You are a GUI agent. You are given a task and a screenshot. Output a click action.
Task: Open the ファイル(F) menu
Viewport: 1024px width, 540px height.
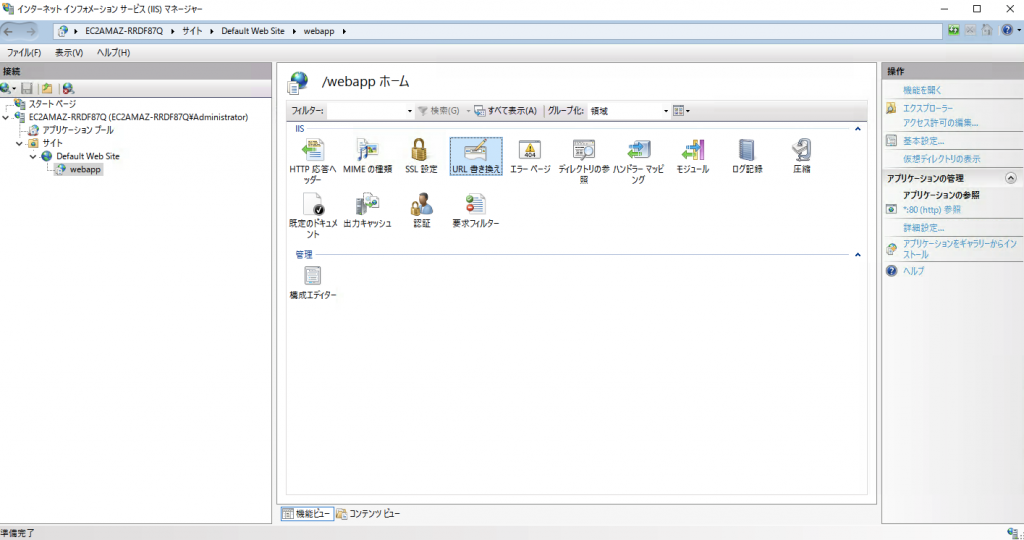(24, 52)
